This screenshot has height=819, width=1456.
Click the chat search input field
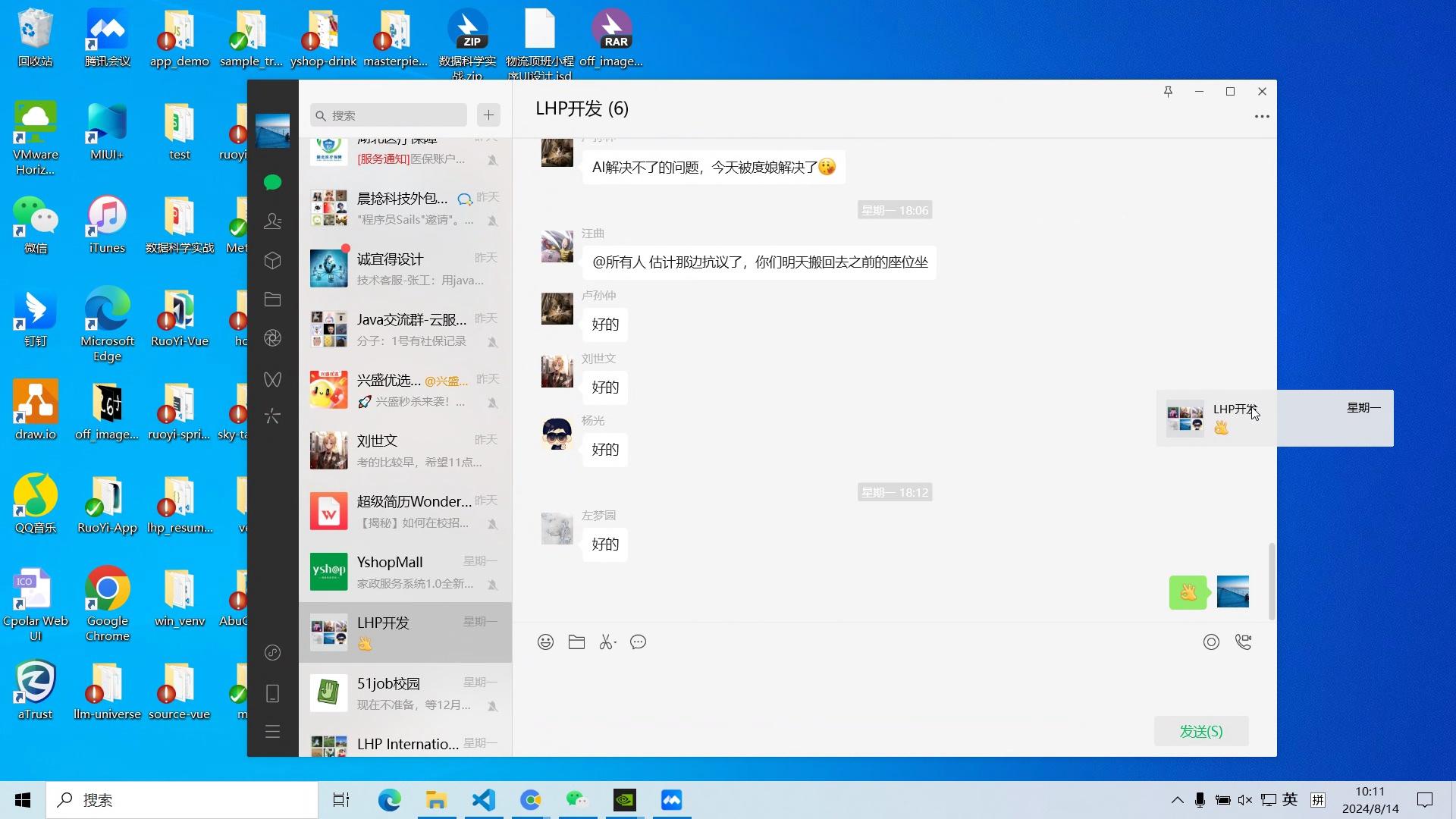[x=388, y=115]
